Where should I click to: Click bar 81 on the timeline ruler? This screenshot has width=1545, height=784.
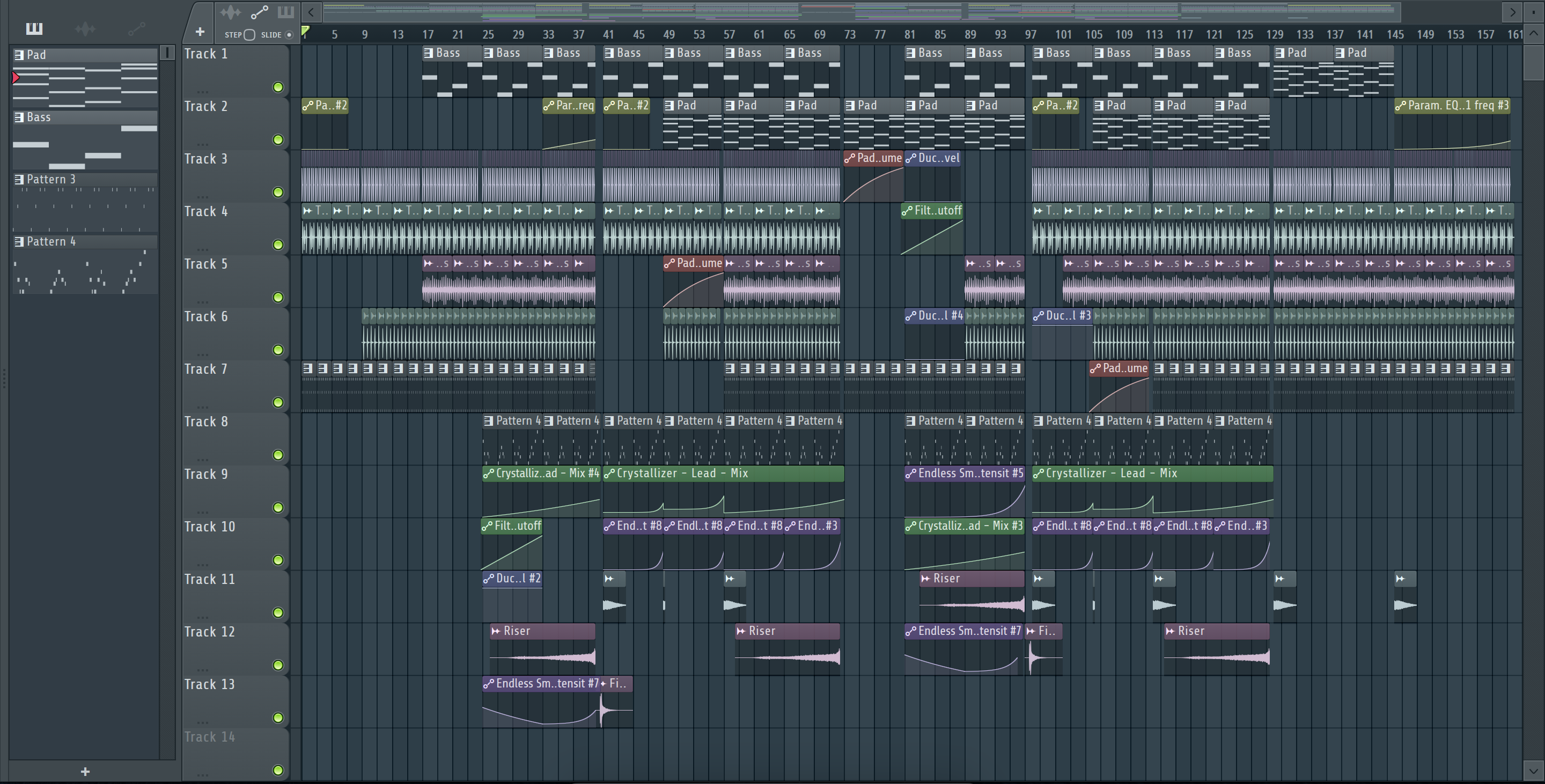click(x=910, y=35)
